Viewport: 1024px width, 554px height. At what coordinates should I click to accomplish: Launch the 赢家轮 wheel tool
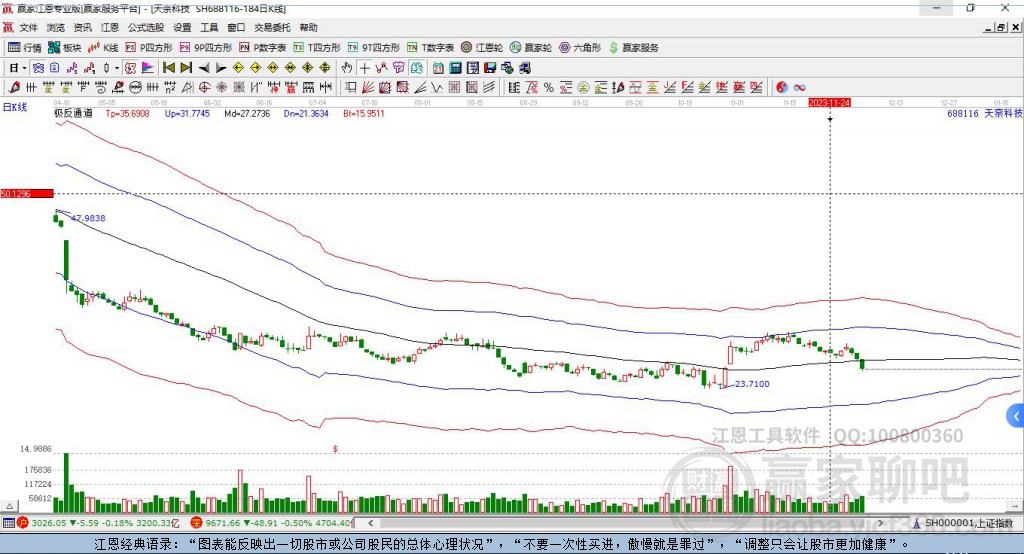coord(530,48)
